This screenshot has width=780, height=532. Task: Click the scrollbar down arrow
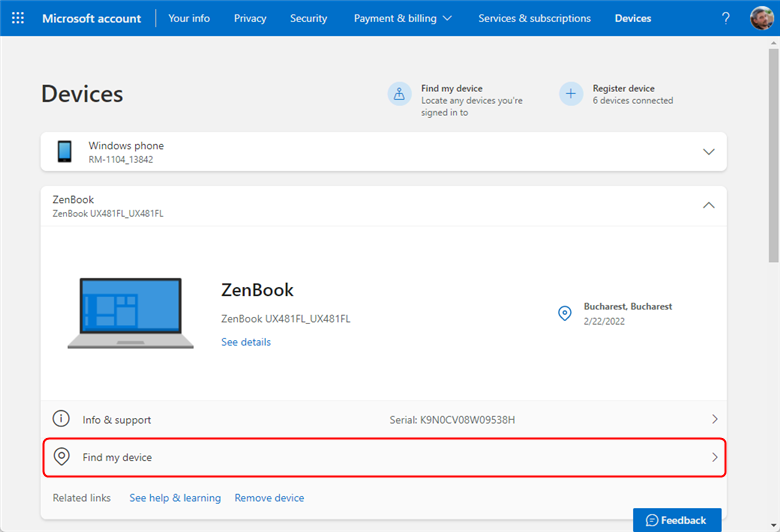click(x=773, y=526)
